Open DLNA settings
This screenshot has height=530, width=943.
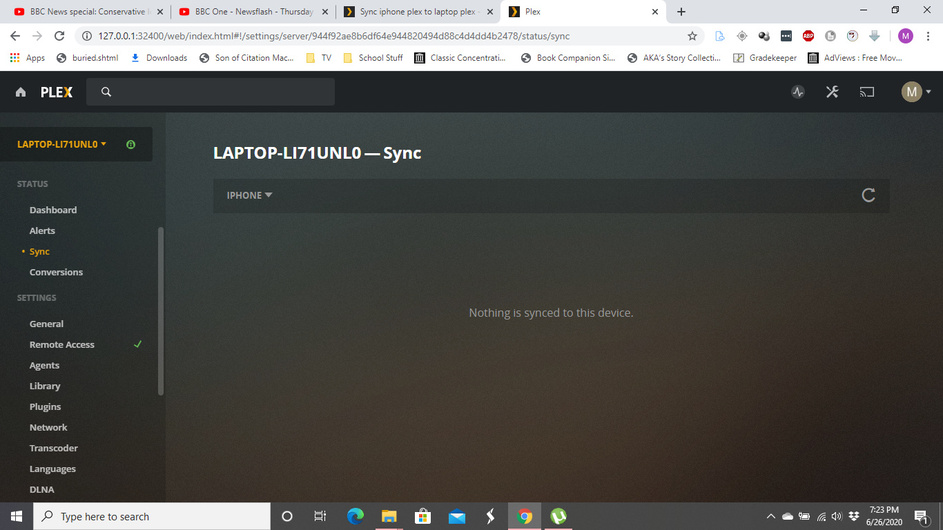(x=41, y=490)
